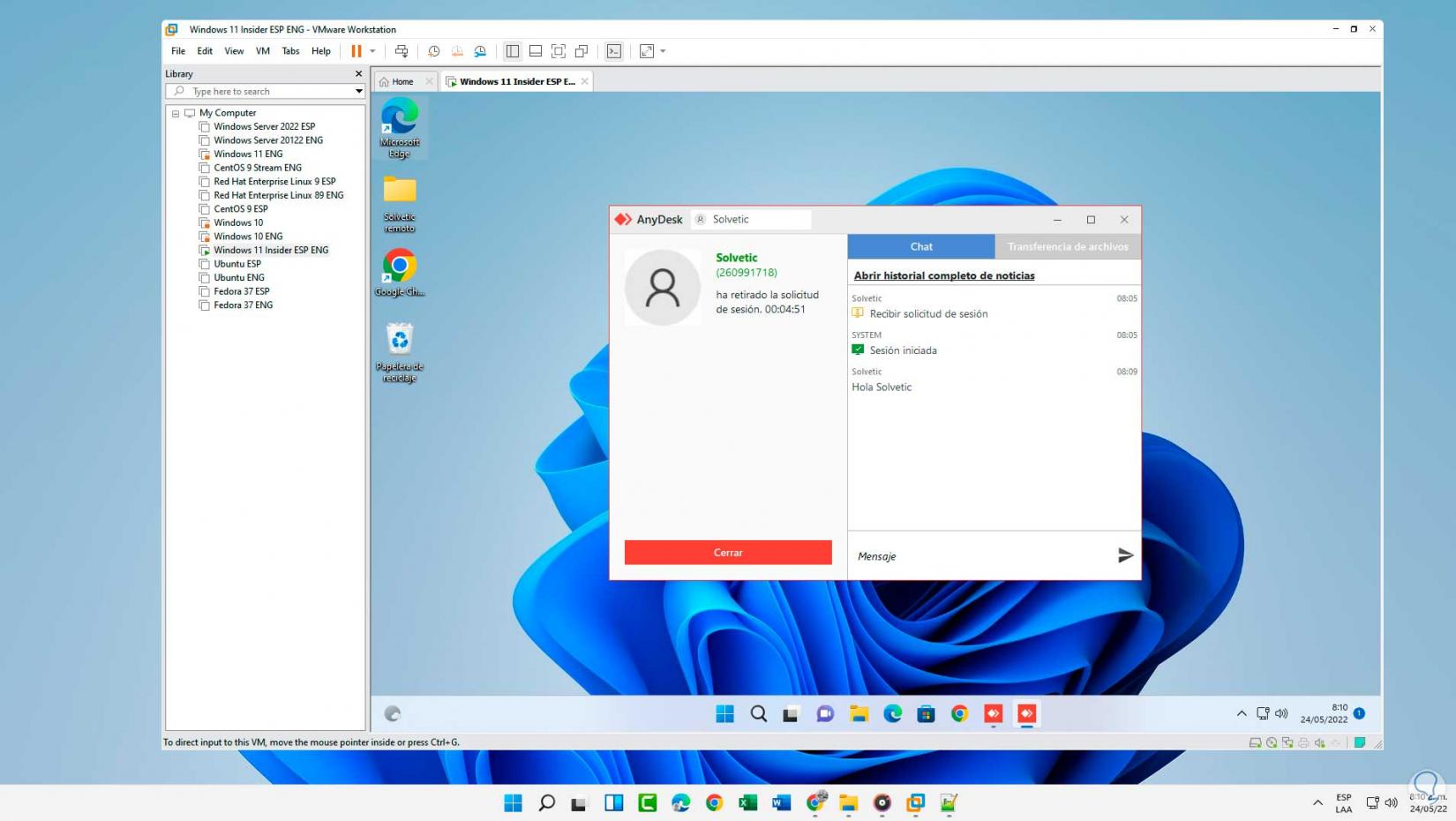Click the ESP LAA language indicator
1456x821 pixels.
tap(1344, 803)
